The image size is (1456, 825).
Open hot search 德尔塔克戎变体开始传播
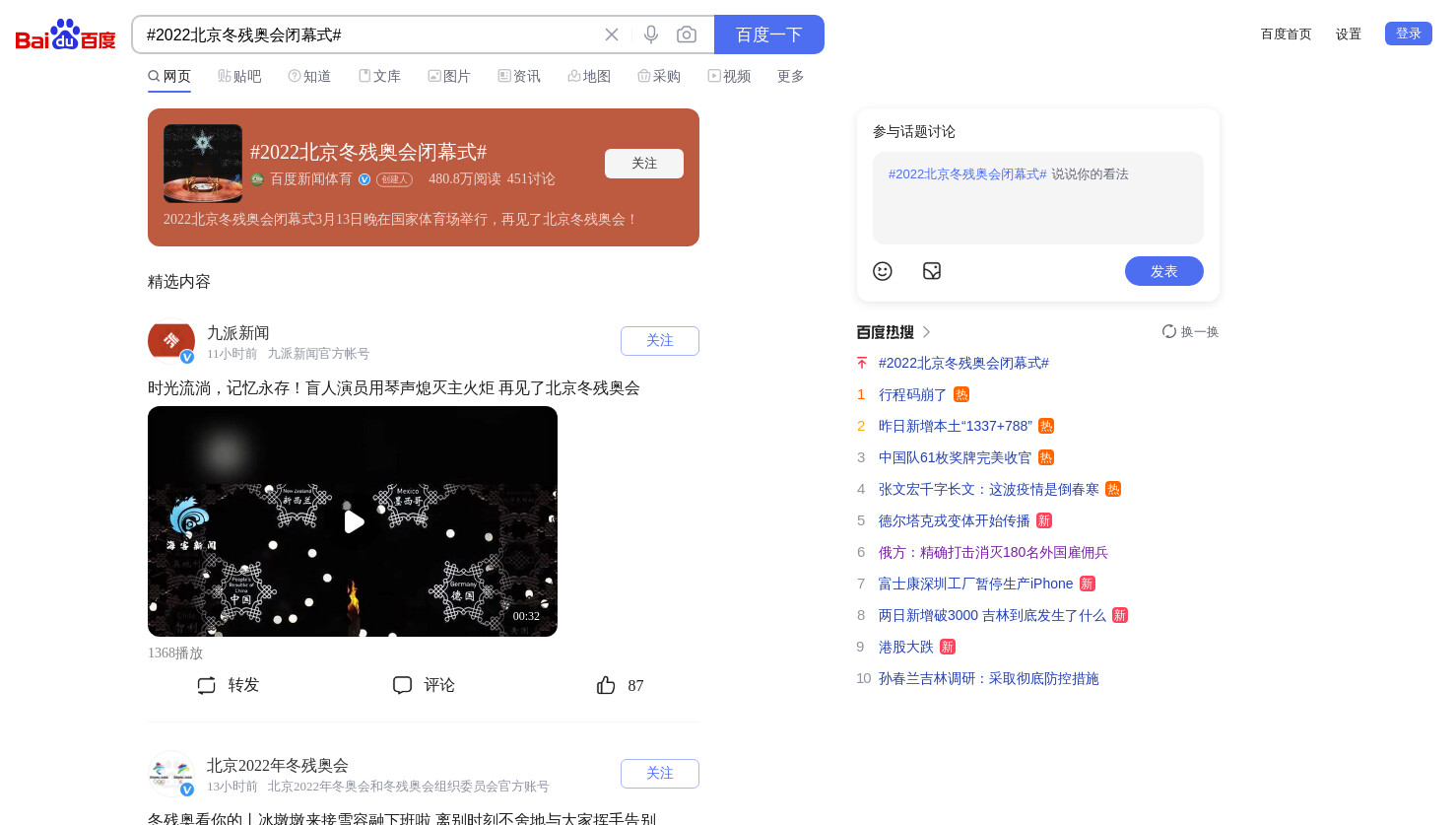click(955, 520)
